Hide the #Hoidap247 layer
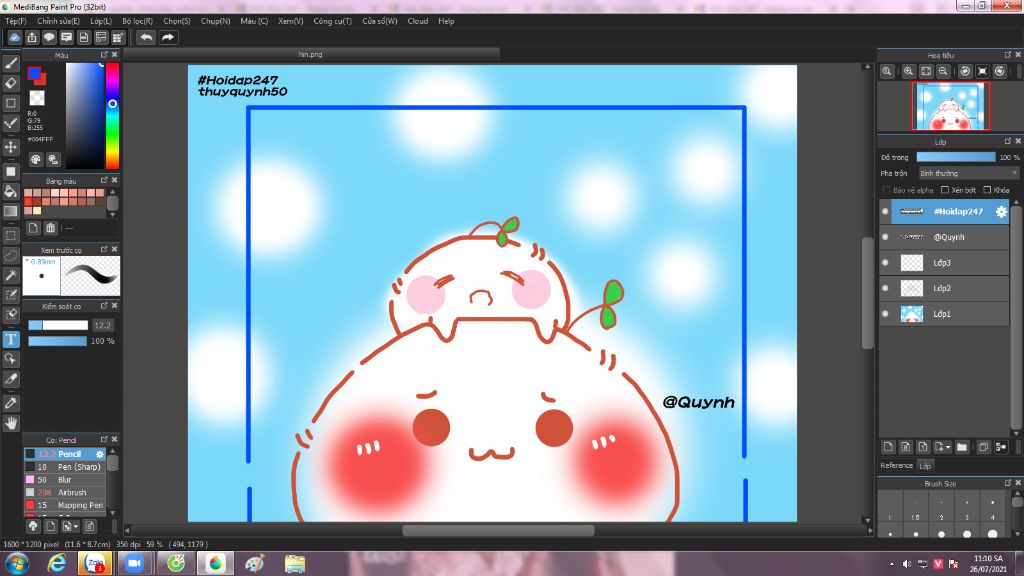This screenshot has height=576, width=1024. [x=886, y=212]
